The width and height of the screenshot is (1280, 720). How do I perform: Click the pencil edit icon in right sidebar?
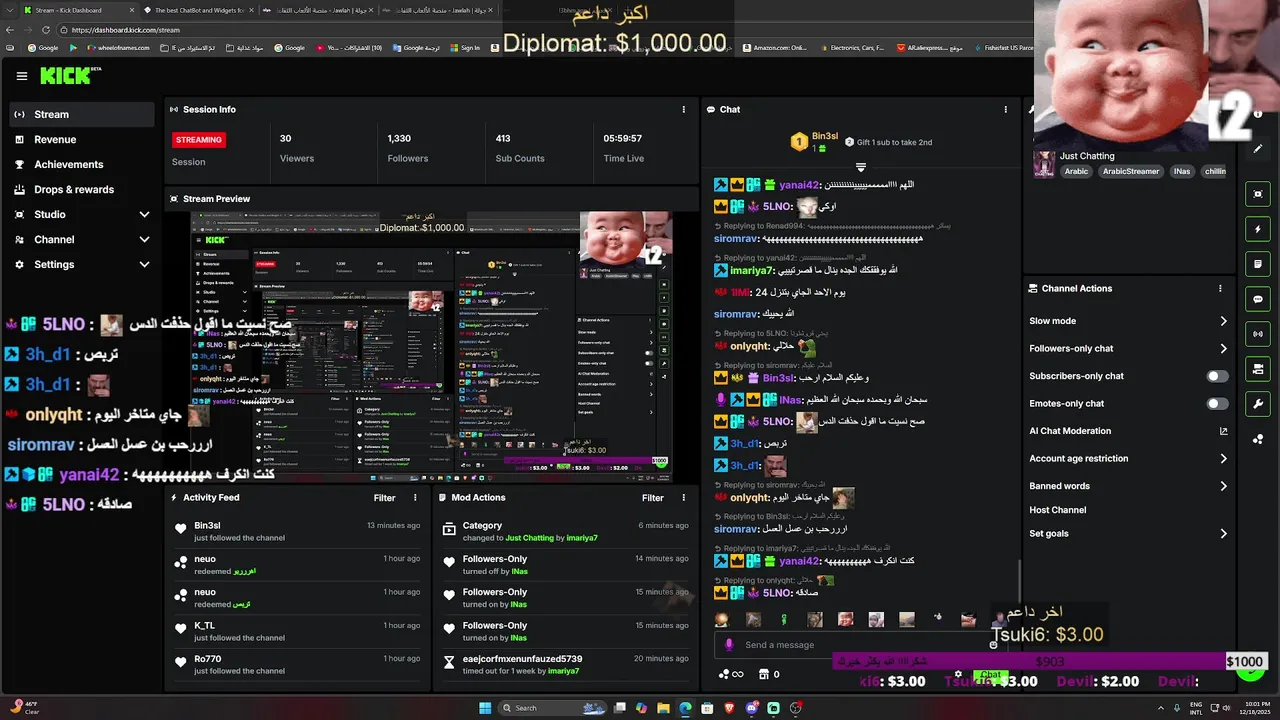[1258, 149]
